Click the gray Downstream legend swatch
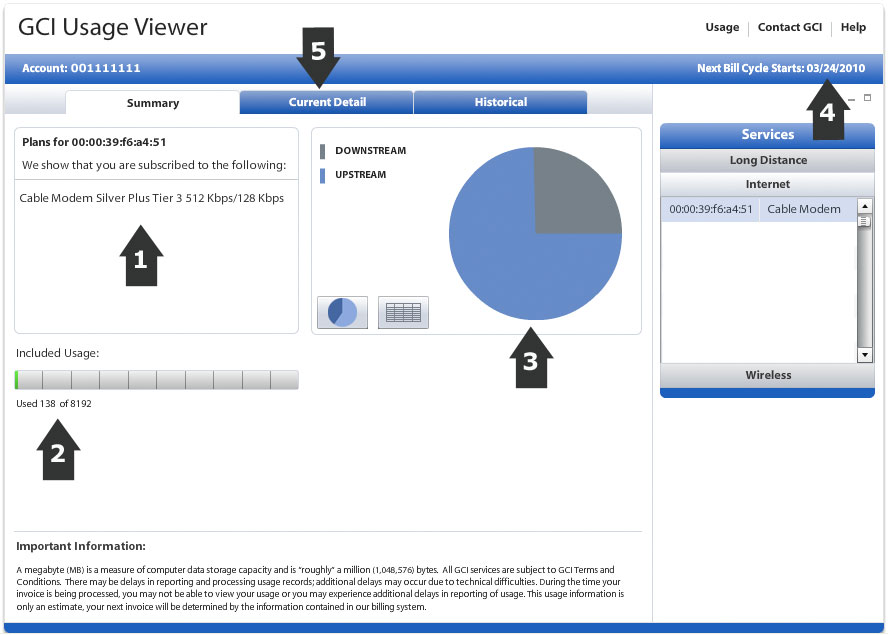888x635 pixels. pyautogui.click(x=322, y=151)
